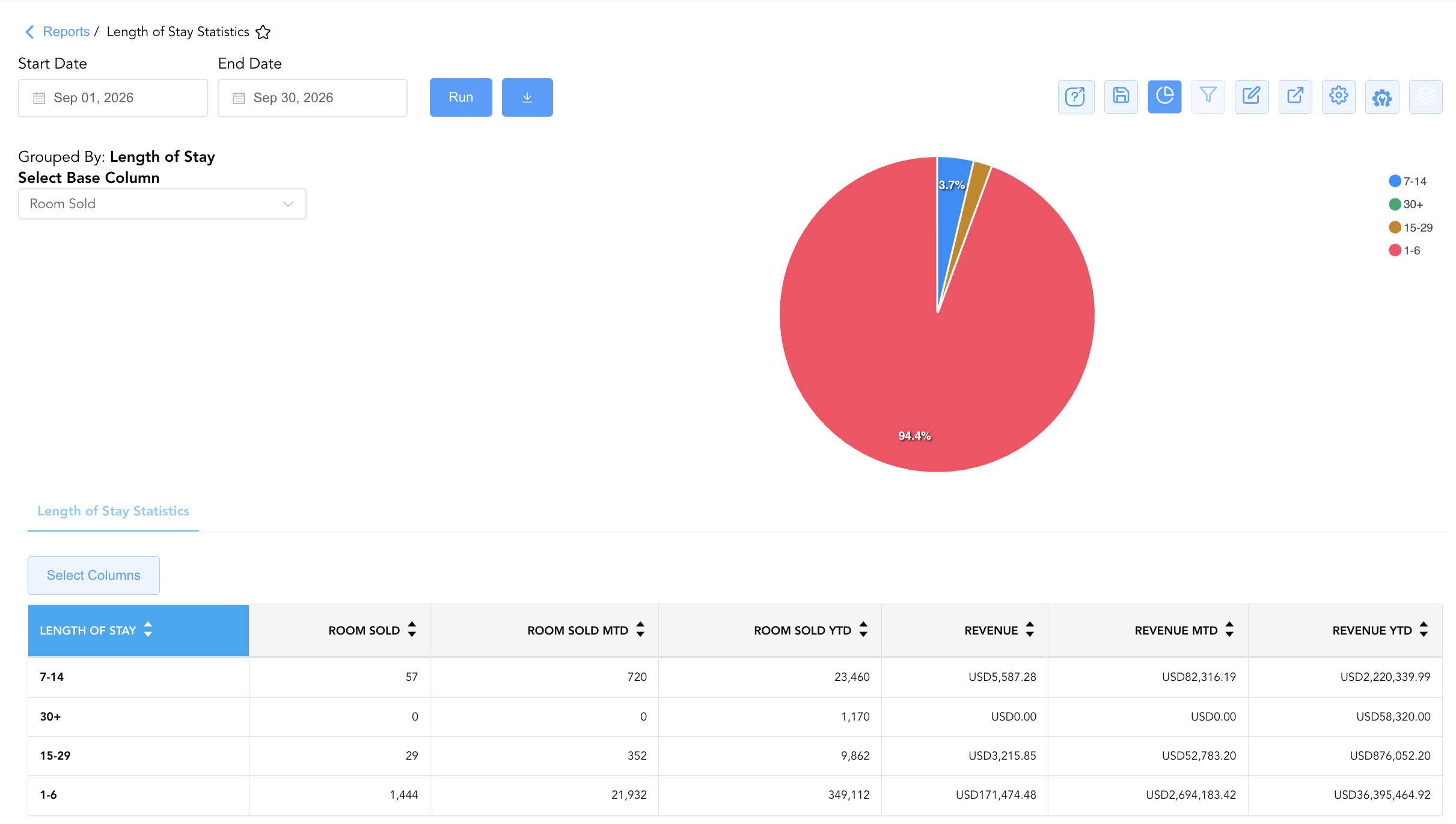Click the edit pencil icon
Viewport: 1456px width, 824px height.
pyautogui.click(x=1252, y=97)
